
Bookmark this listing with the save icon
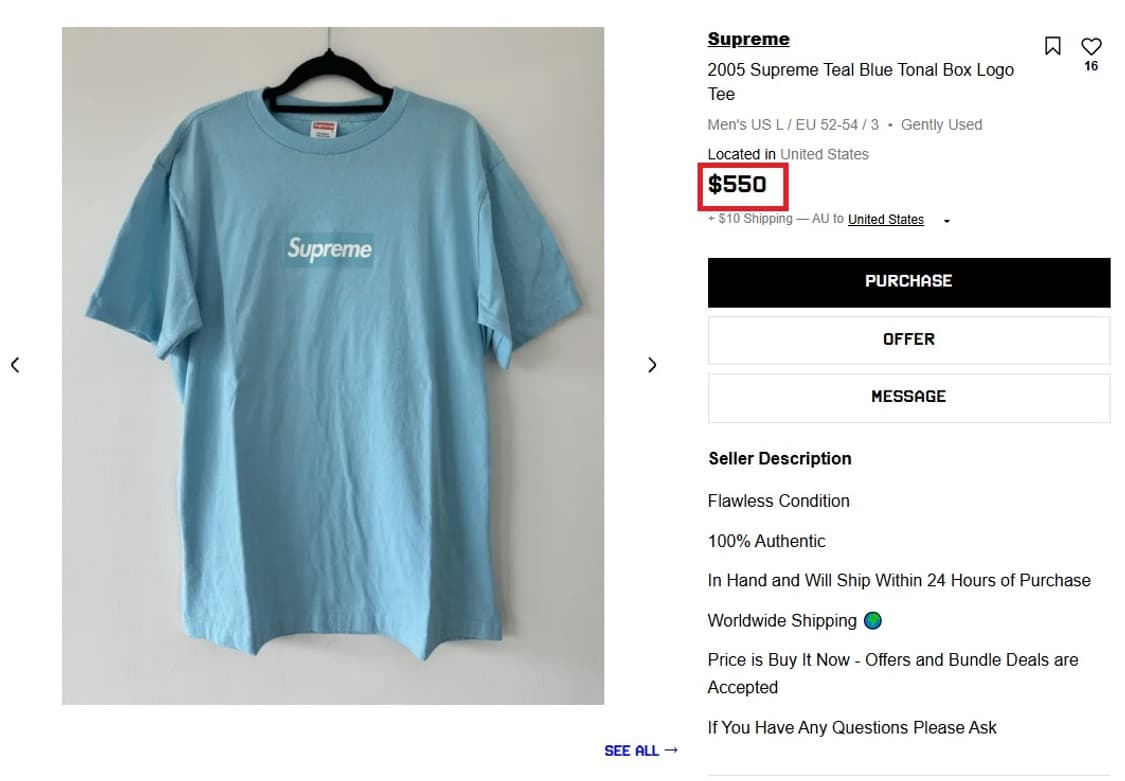pos(1052,46)
